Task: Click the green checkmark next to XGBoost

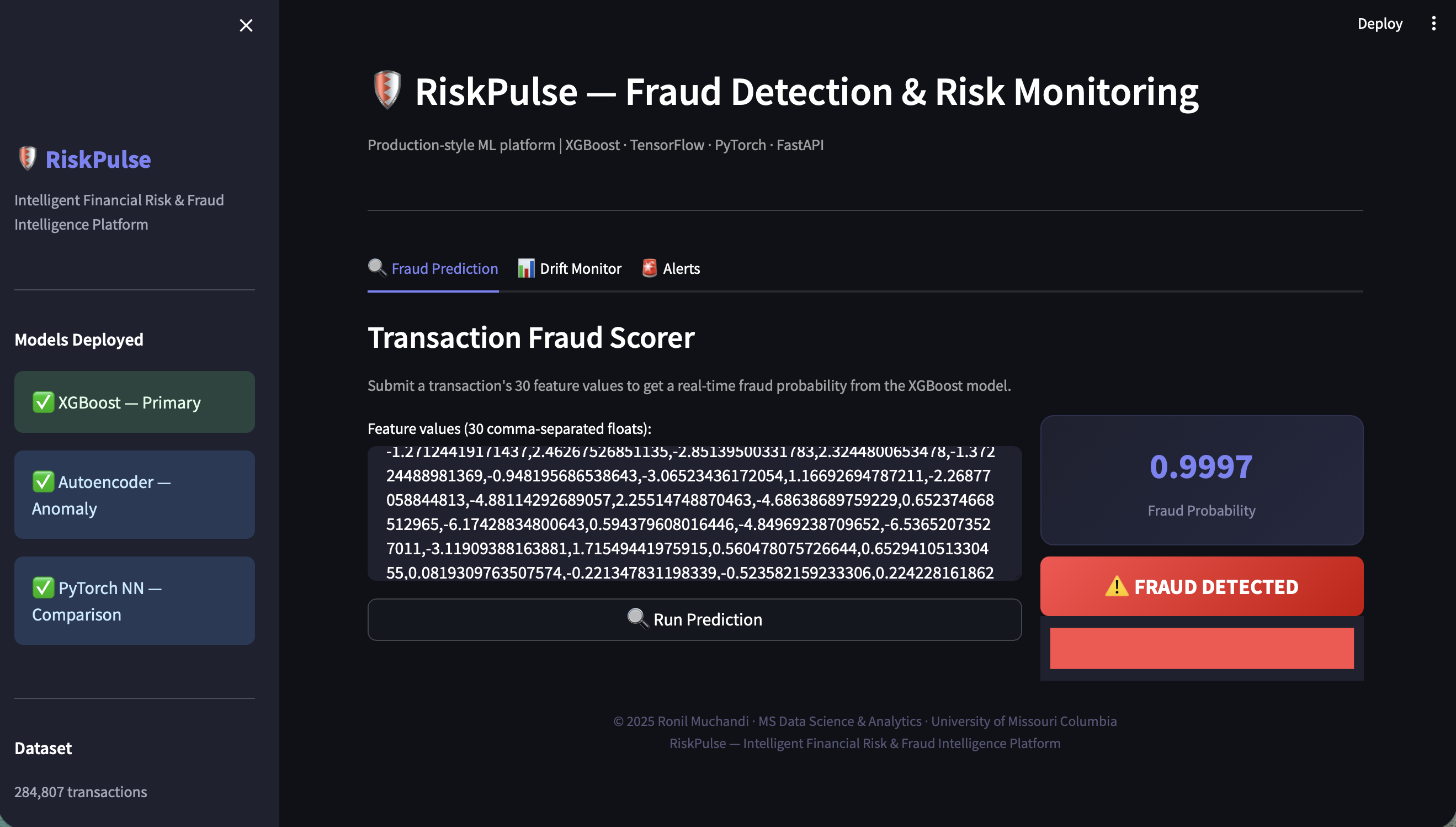Action: [43, 402]
